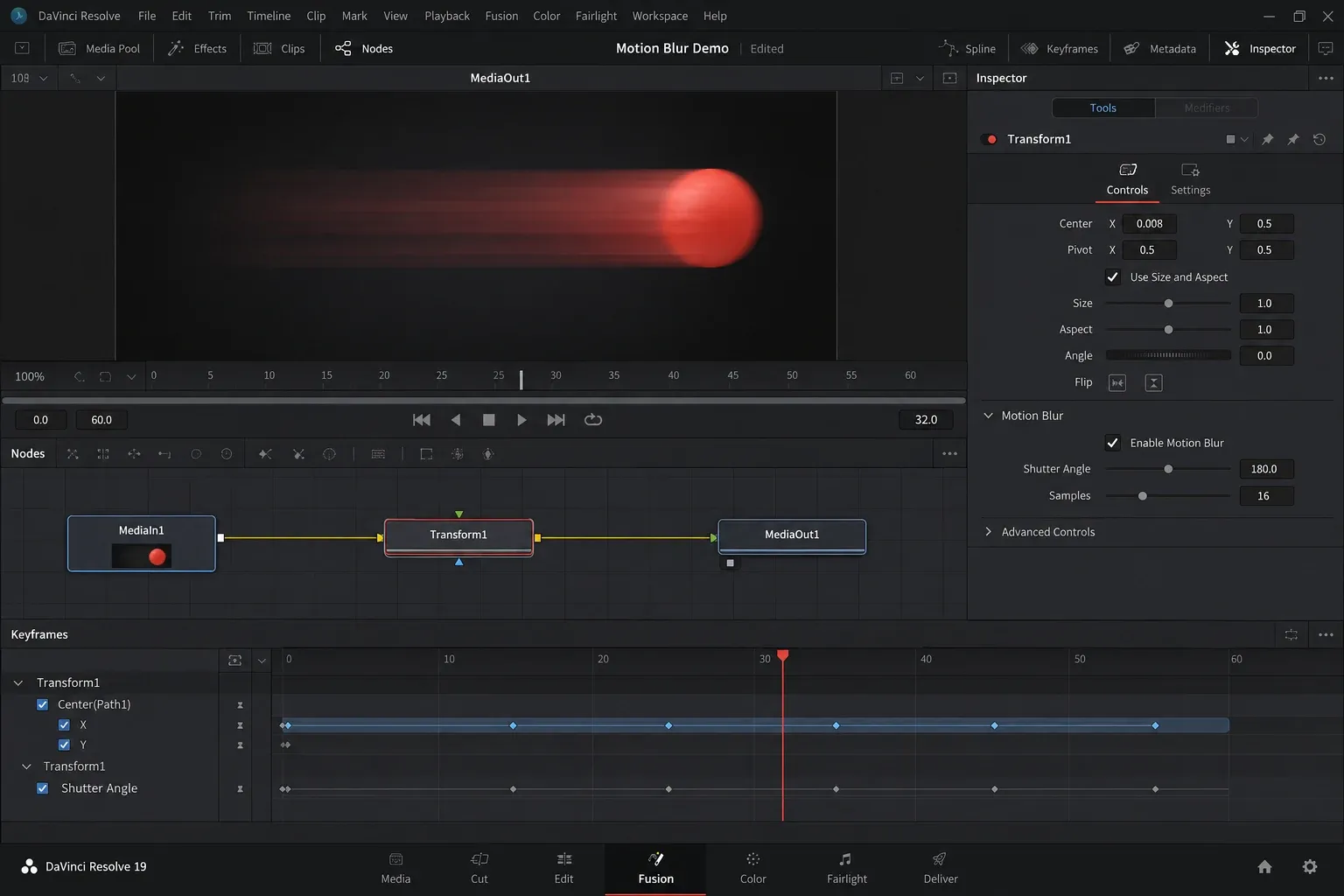
Task: Toggle Transform1 enable red dot
Action: pyautogui.click(x=991, y=139)
